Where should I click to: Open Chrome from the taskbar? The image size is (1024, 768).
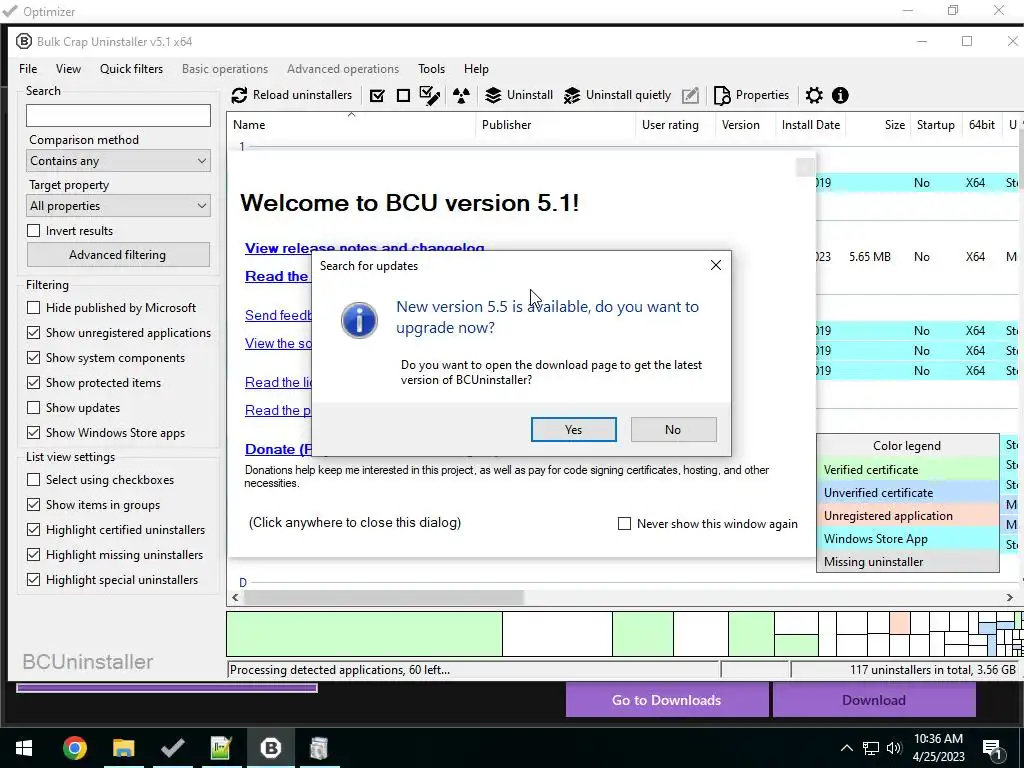point(74,748)
